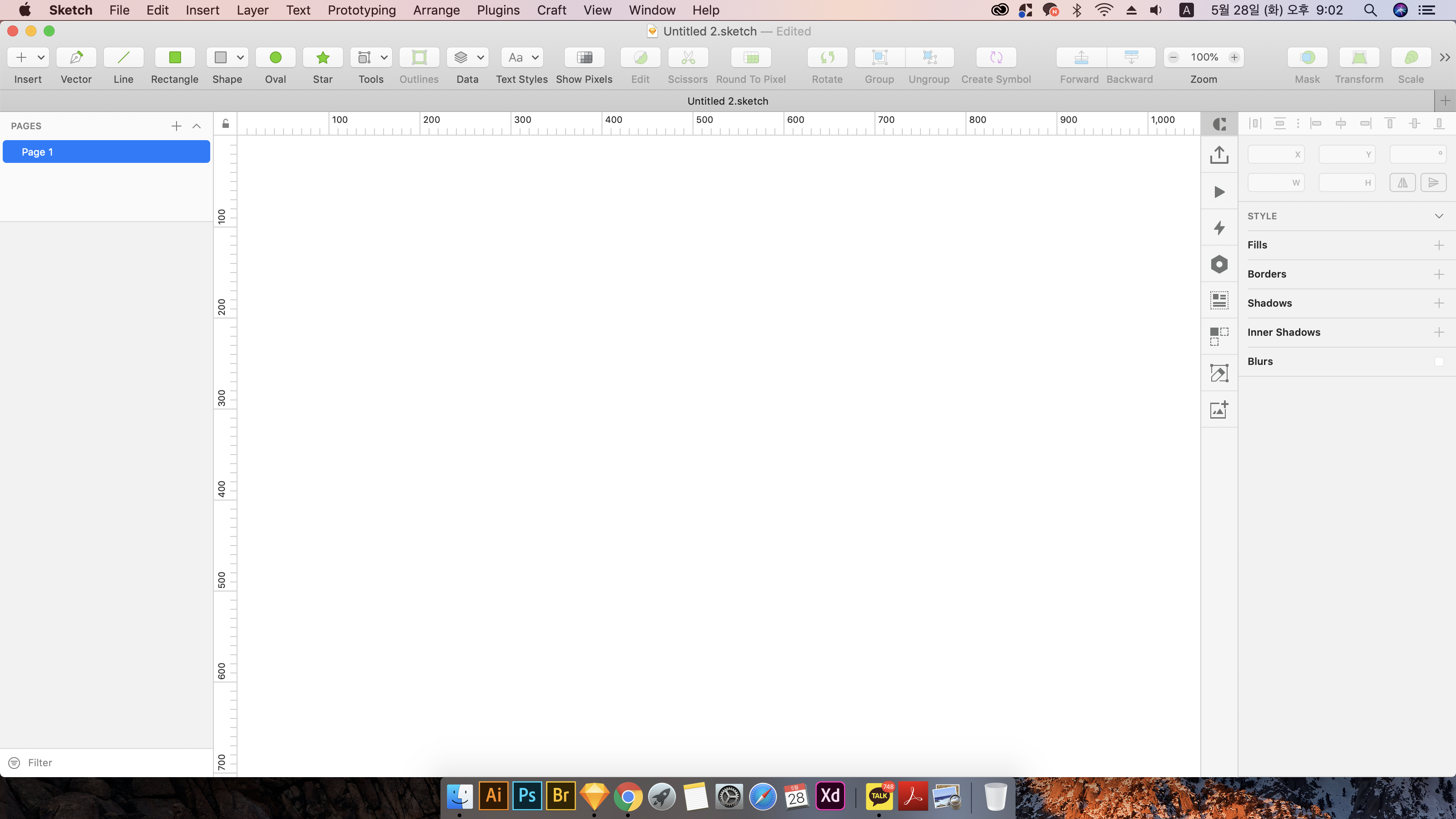Select the Vector pen tool
This screenshot has width=1456, height=819.
point(76,57)
